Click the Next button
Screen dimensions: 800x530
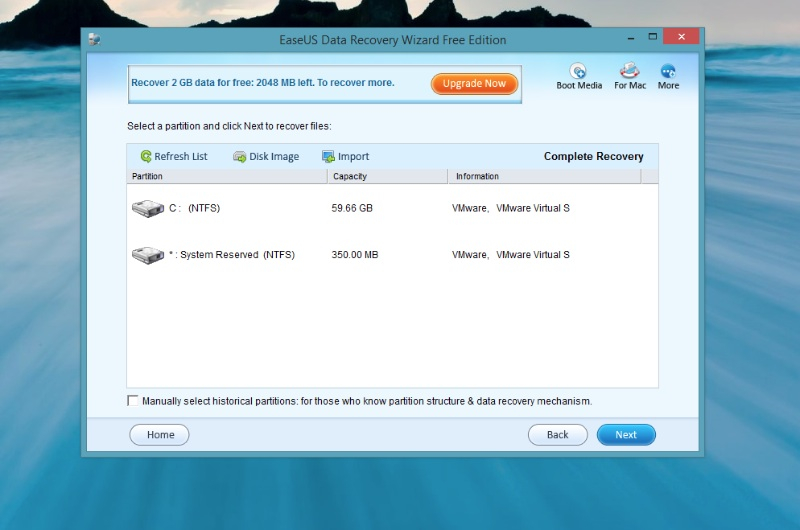(626, 435)
